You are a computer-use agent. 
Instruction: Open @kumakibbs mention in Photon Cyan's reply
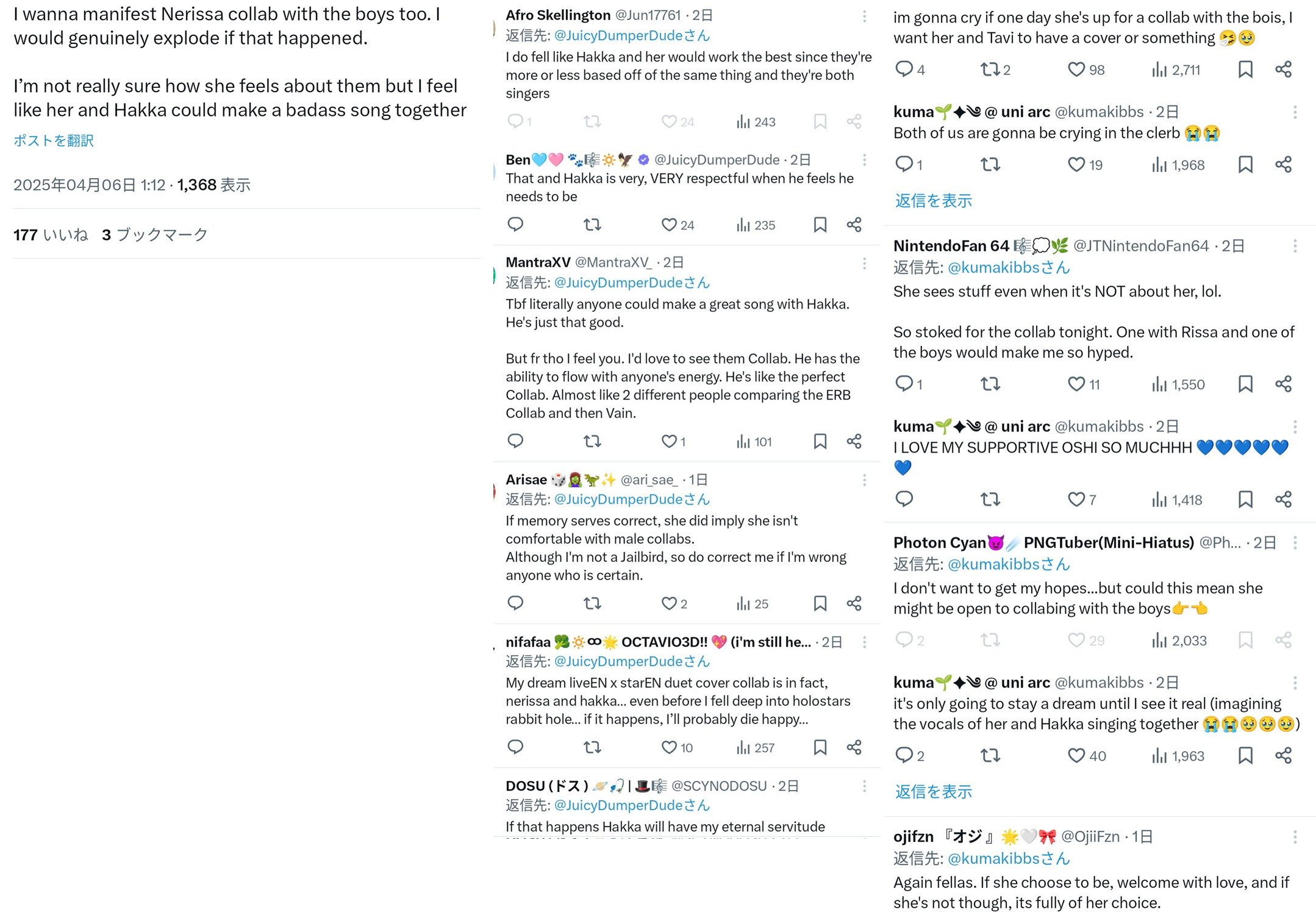point(1009,564)
